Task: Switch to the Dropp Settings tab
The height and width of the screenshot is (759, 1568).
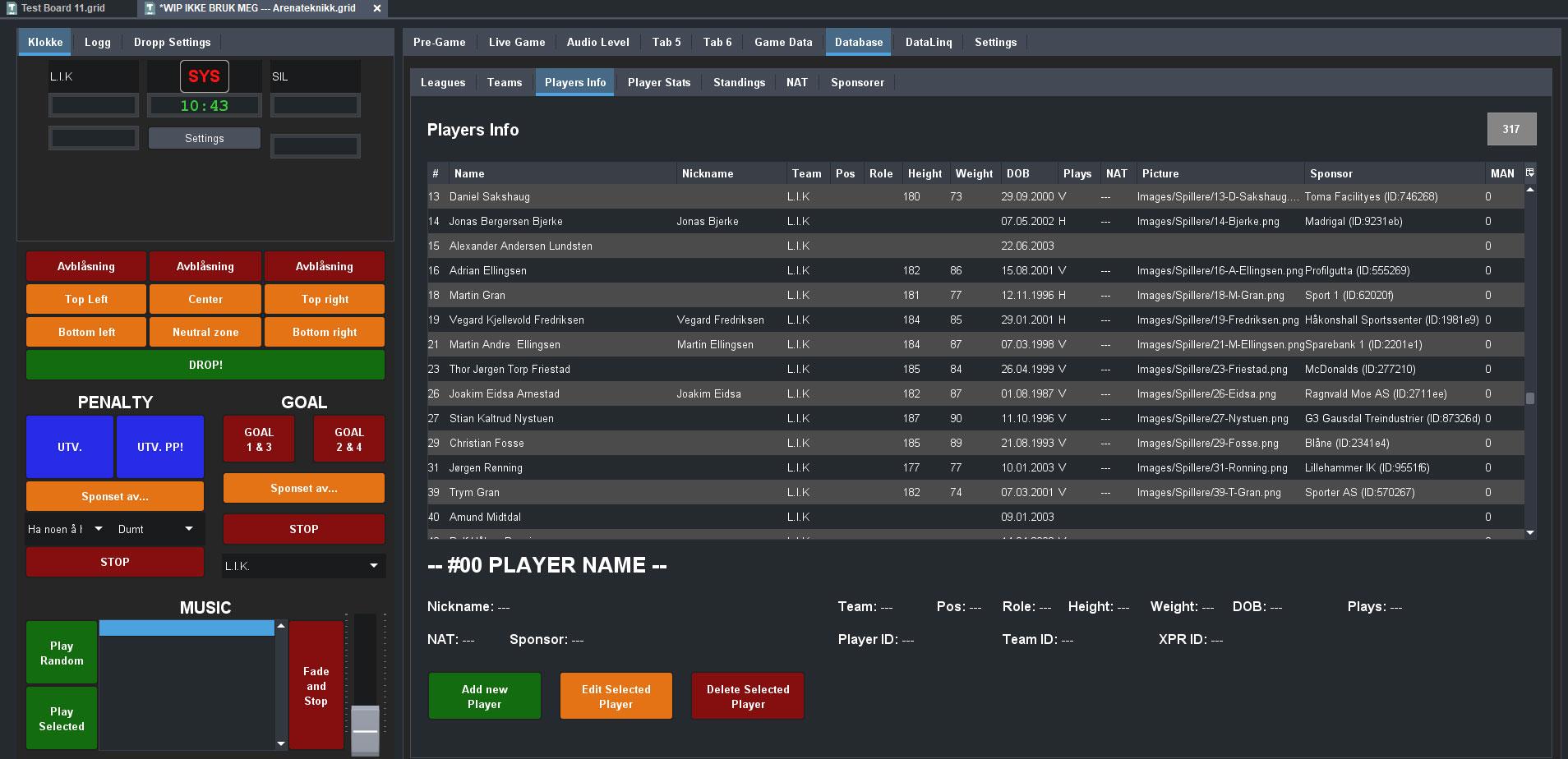Action: click(x=172, y=42)
